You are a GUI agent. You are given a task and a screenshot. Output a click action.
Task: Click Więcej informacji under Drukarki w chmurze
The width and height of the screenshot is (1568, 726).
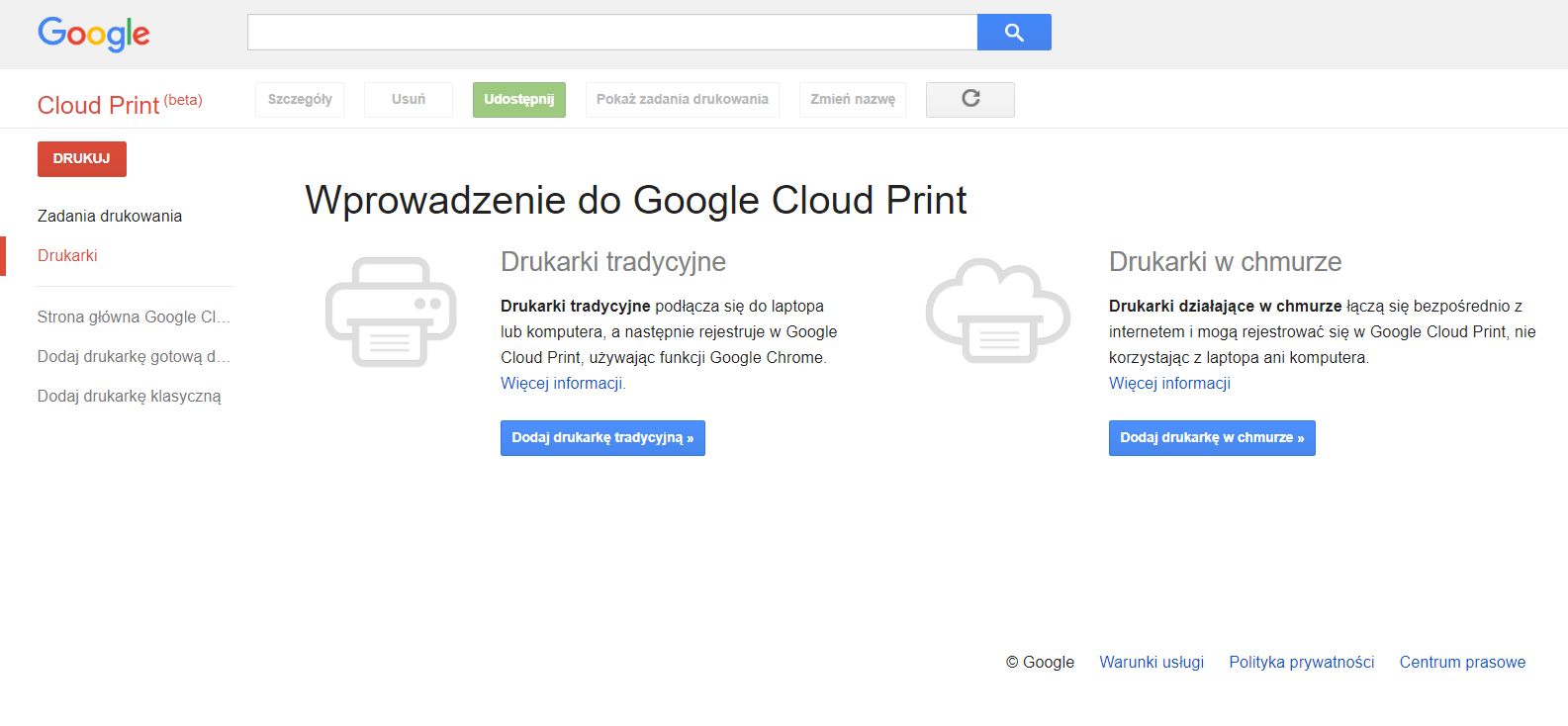(x=1169, y=383)
